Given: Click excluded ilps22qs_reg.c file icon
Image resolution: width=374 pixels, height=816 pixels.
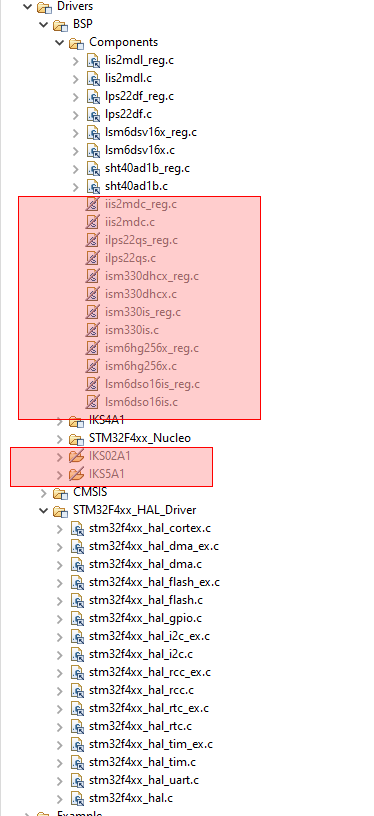Looking at the screenshot, I should [x=92, y=240].
